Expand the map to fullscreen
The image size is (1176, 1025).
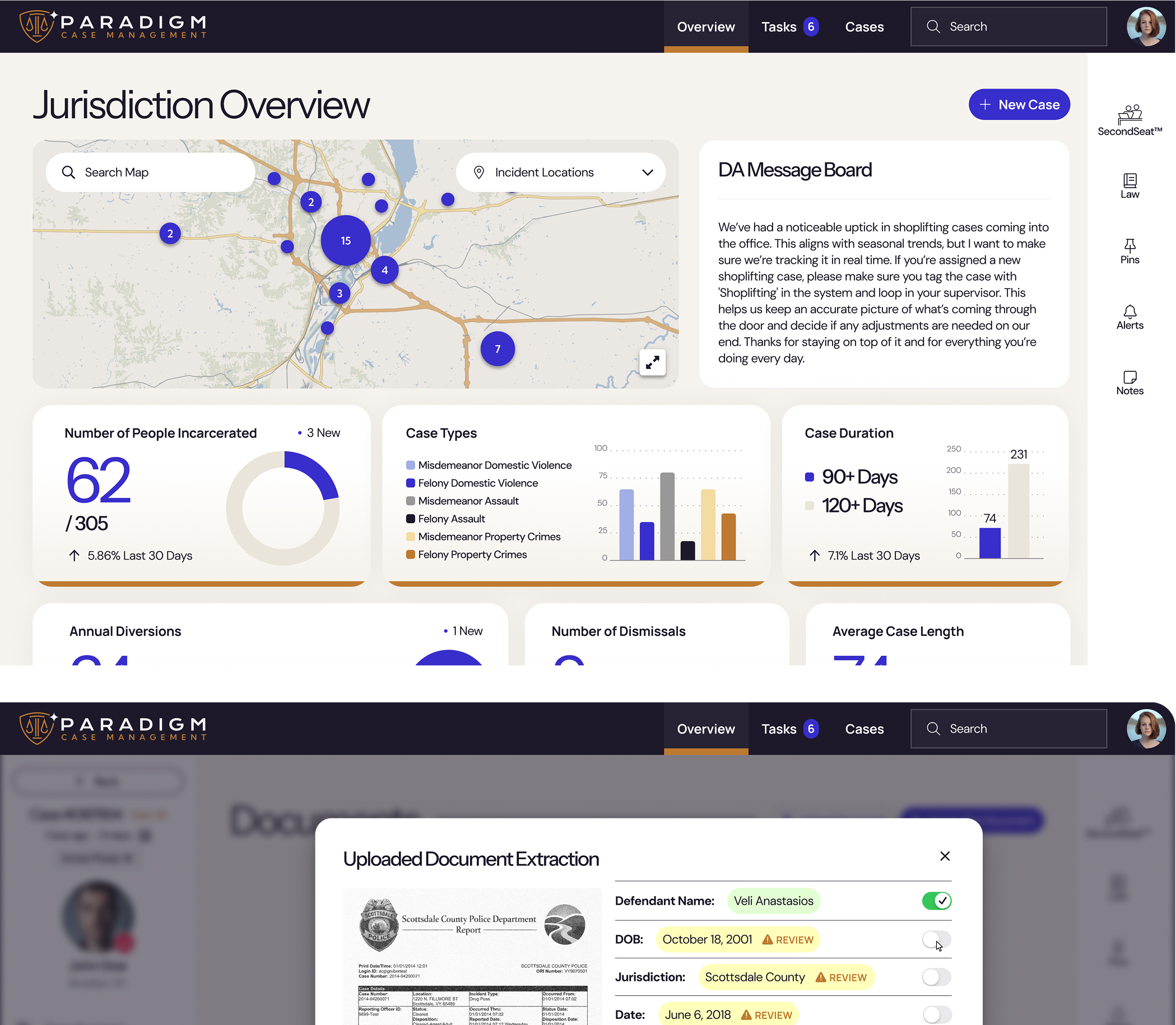[x=652, y=362]
